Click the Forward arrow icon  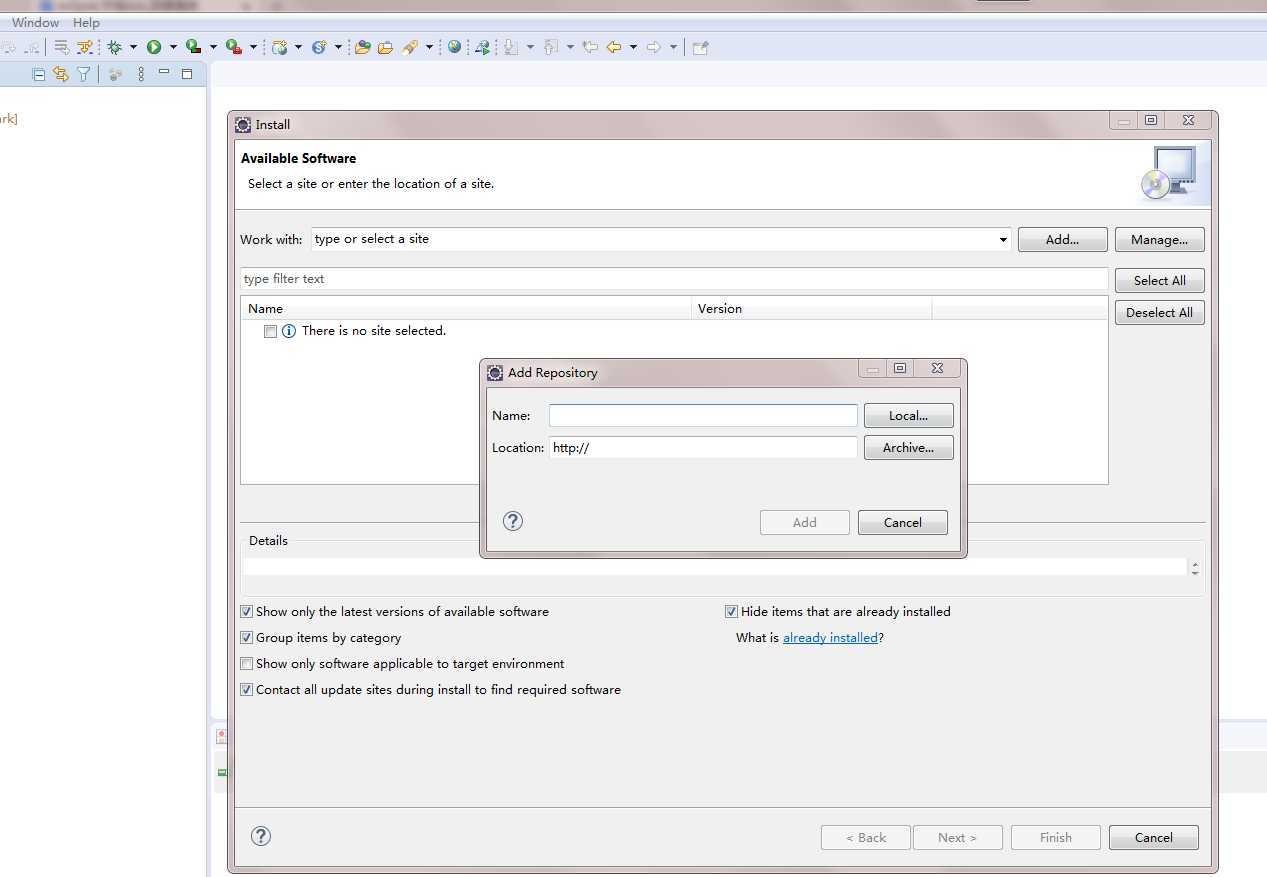click(x=654, y=47)
